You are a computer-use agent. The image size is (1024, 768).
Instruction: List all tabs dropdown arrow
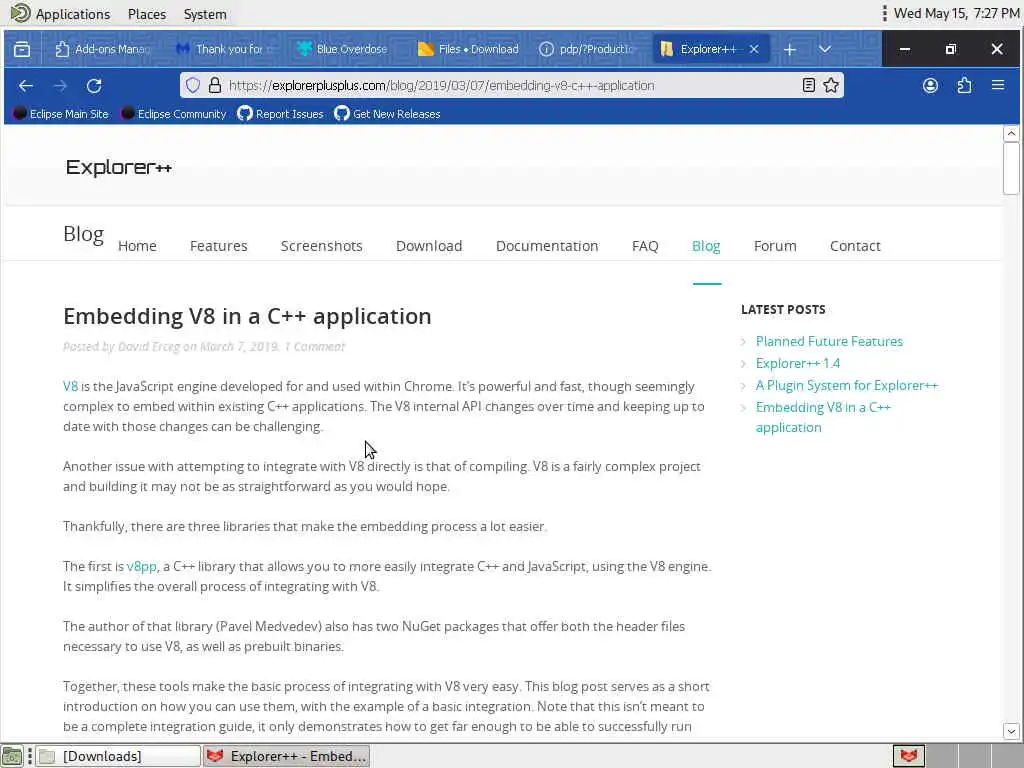pyautogui.click(x=825, y=50)
